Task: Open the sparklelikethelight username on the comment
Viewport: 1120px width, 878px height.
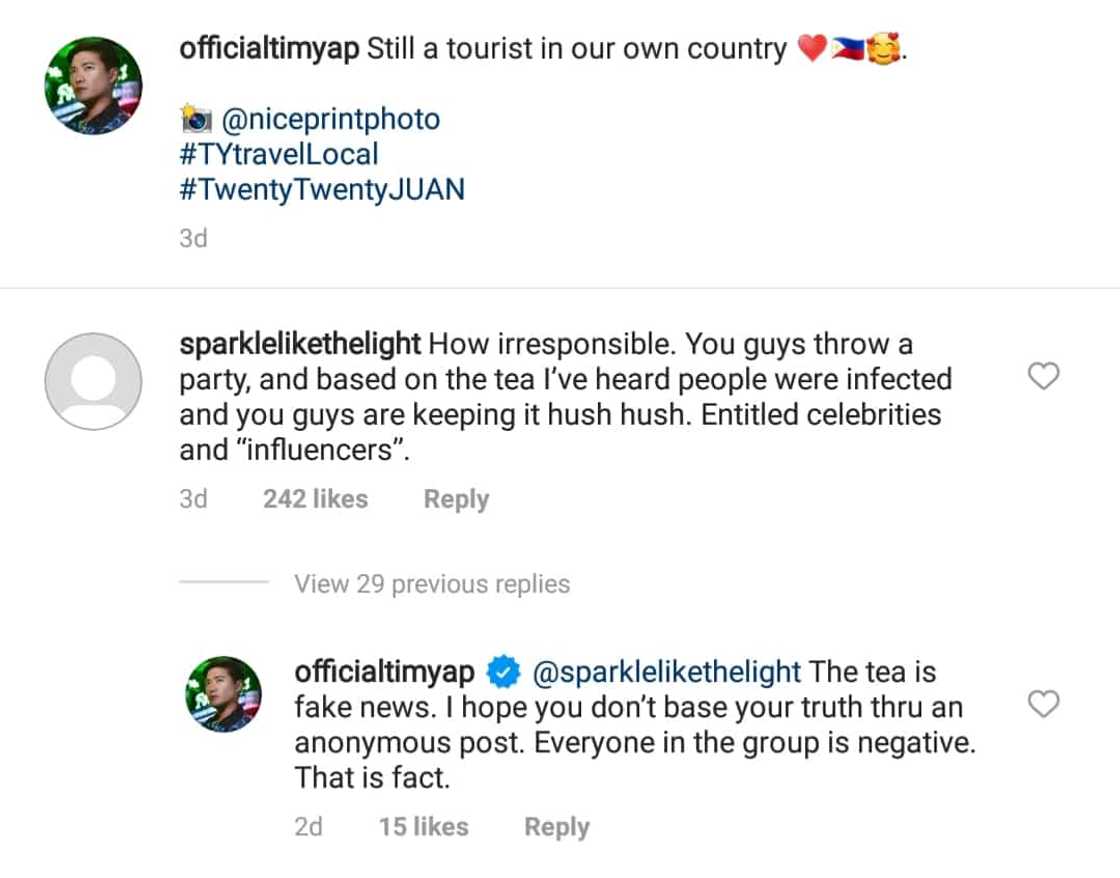Action: [x=300, y=345]
